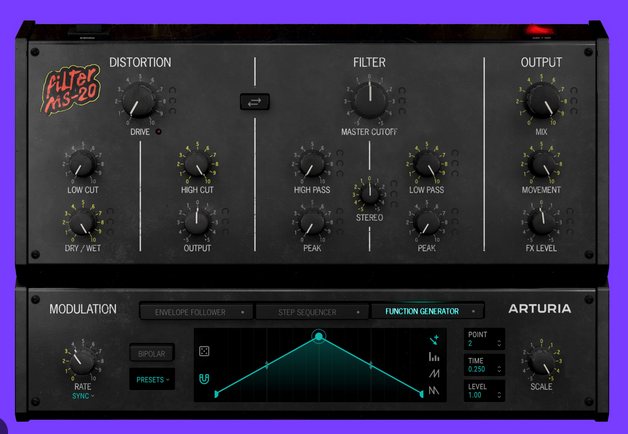Click the Time value 0.250
628x434 pixels.
477,369
